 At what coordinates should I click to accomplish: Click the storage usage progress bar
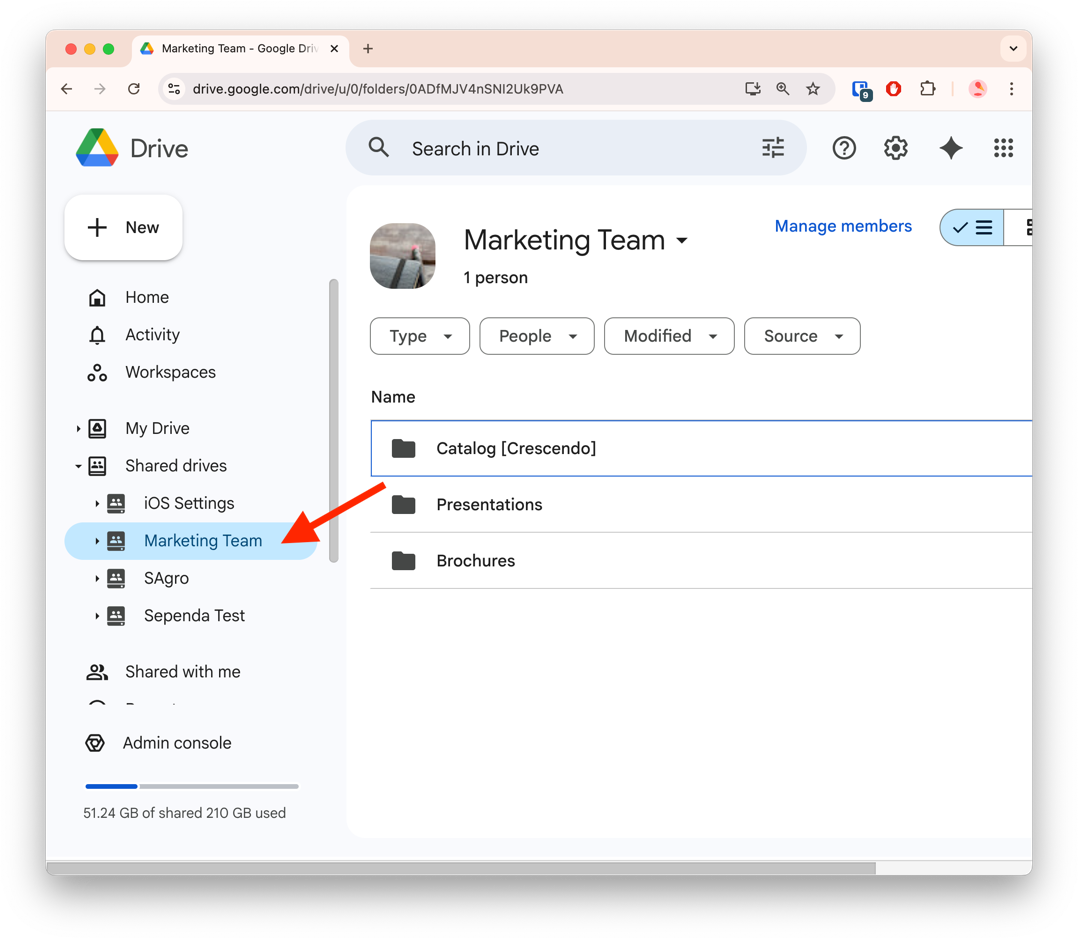pyautogui.click(x=191, y=786)
